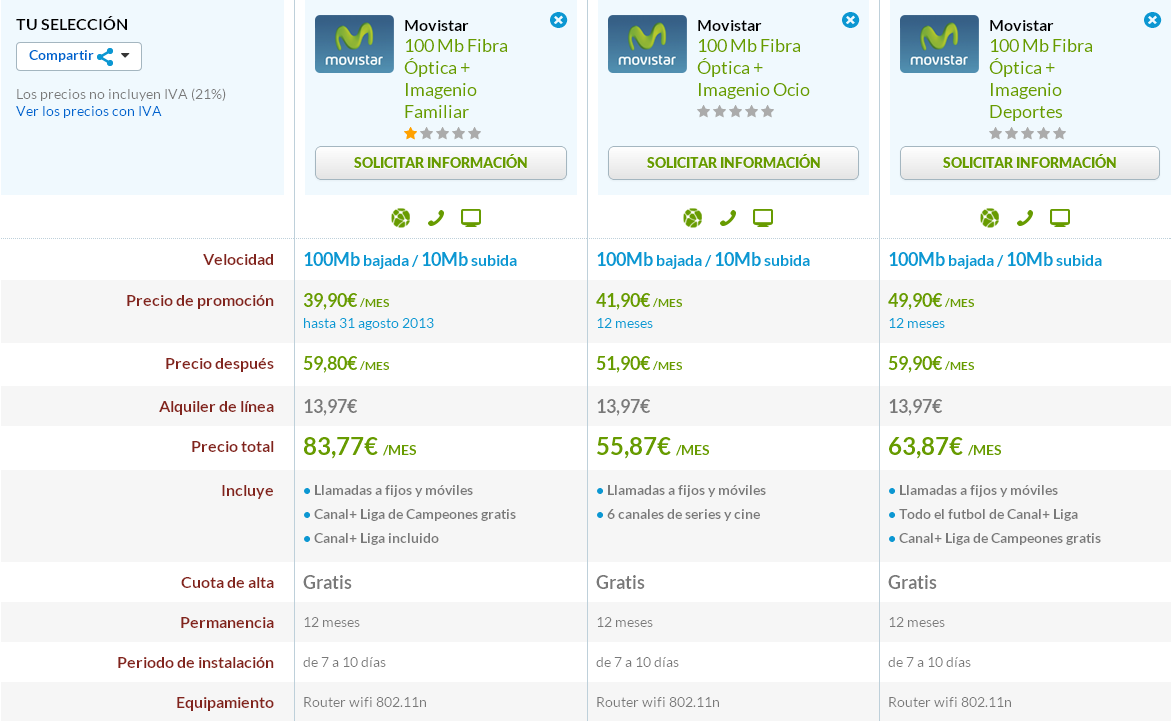The width and height of the screenshot is (1175, 721).
Task: Click 'Canal+ Liga incluido' bullet
Action: pyautogui.click(x=376, y=538)
